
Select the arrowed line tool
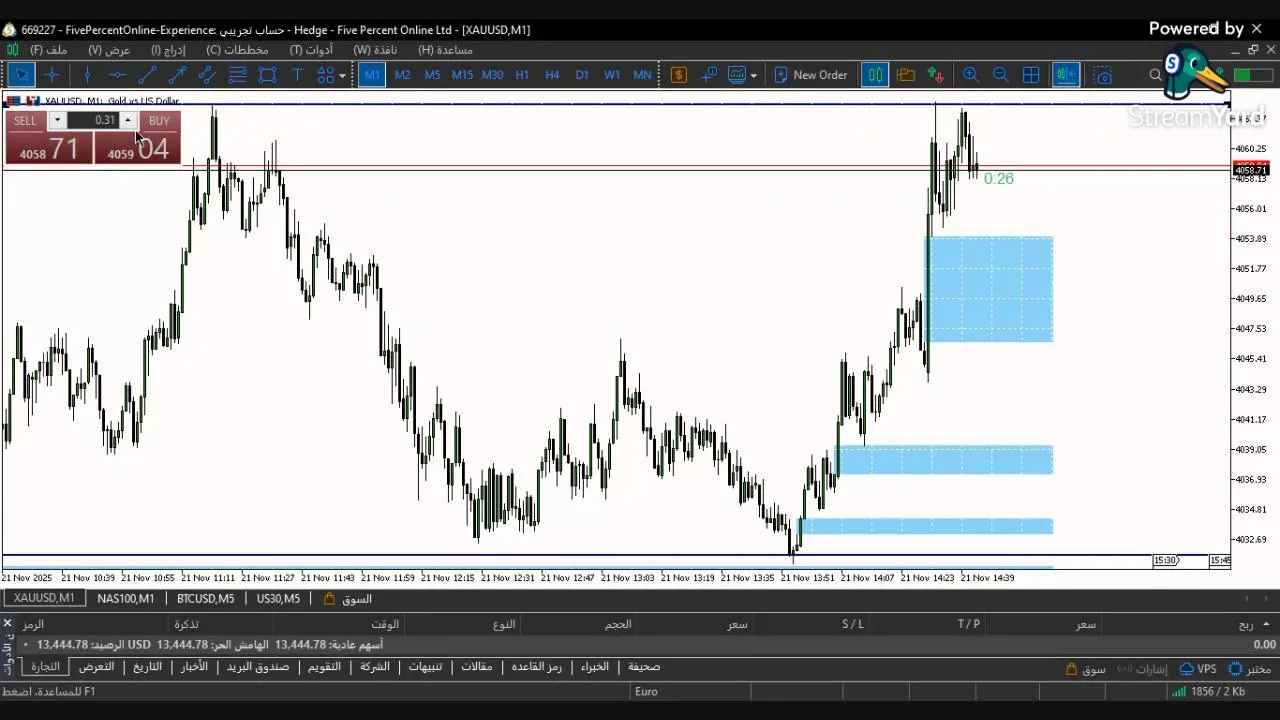(177, 75)
